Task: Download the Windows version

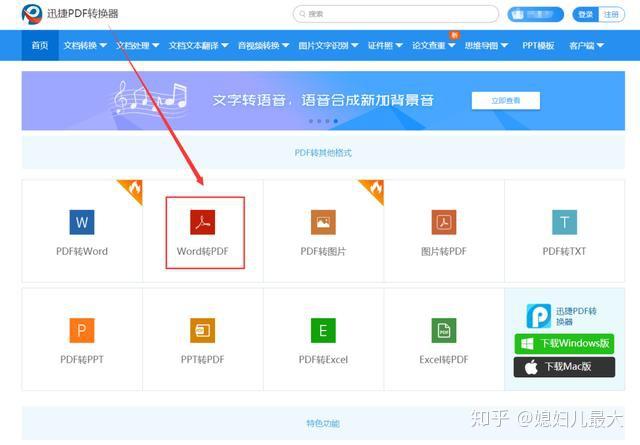Action: [564, 344]
